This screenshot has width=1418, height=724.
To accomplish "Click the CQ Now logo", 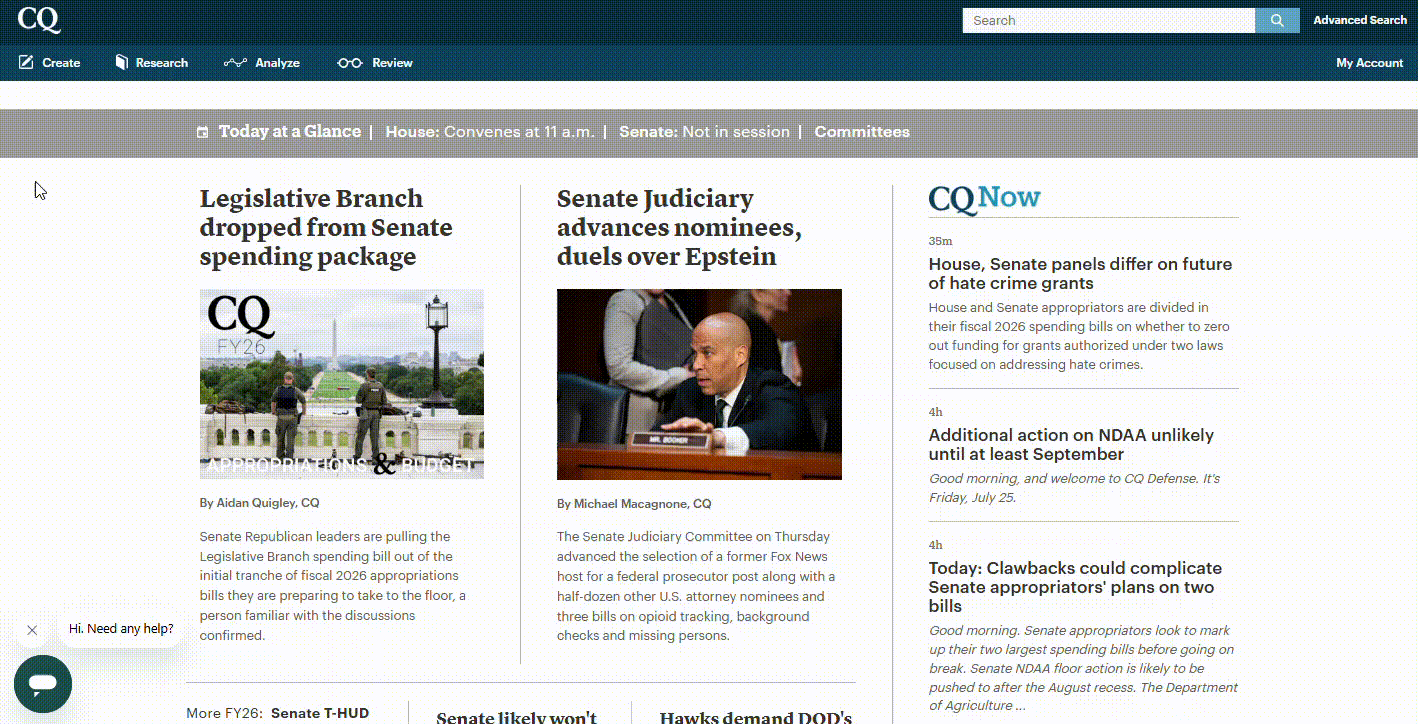I will pyautogui.click(x=984, y=198).
